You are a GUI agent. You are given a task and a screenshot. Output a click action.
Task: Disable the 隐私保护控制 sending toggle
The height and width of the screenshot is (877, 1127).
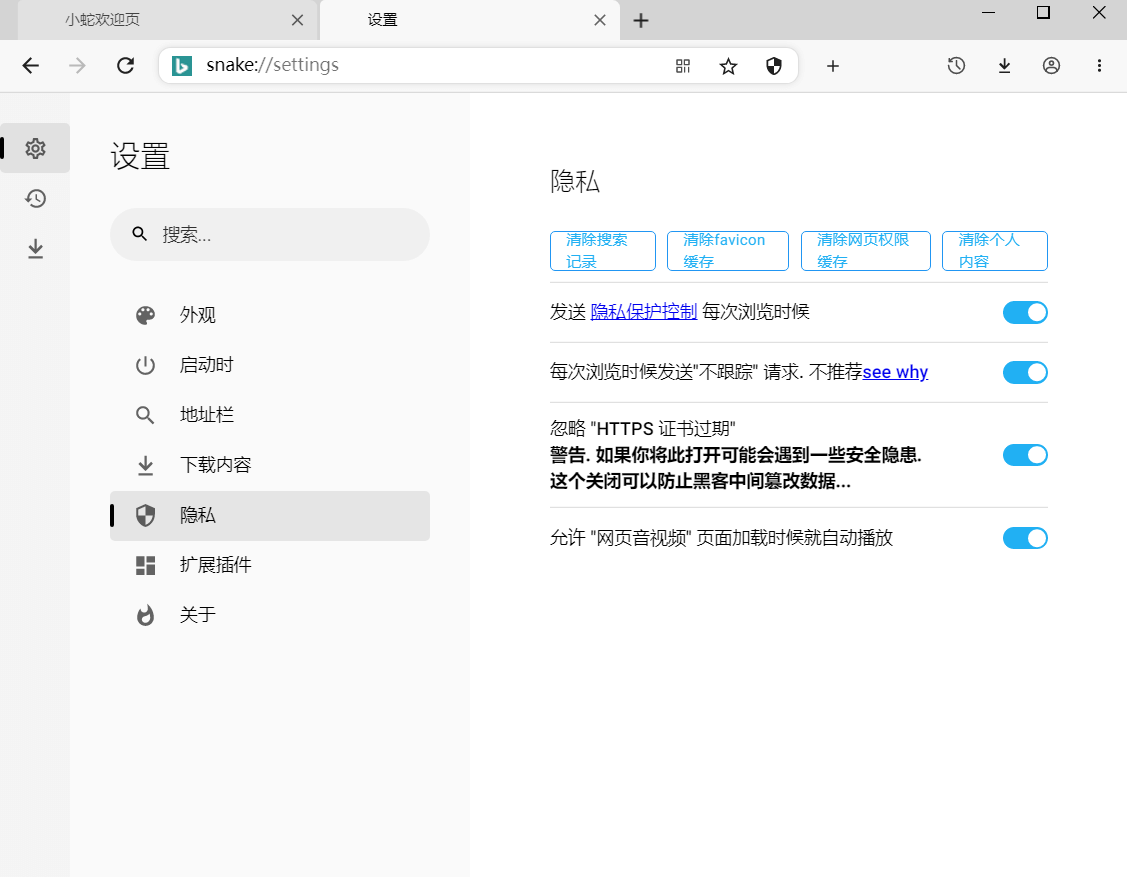click(x=1025, y=312)
